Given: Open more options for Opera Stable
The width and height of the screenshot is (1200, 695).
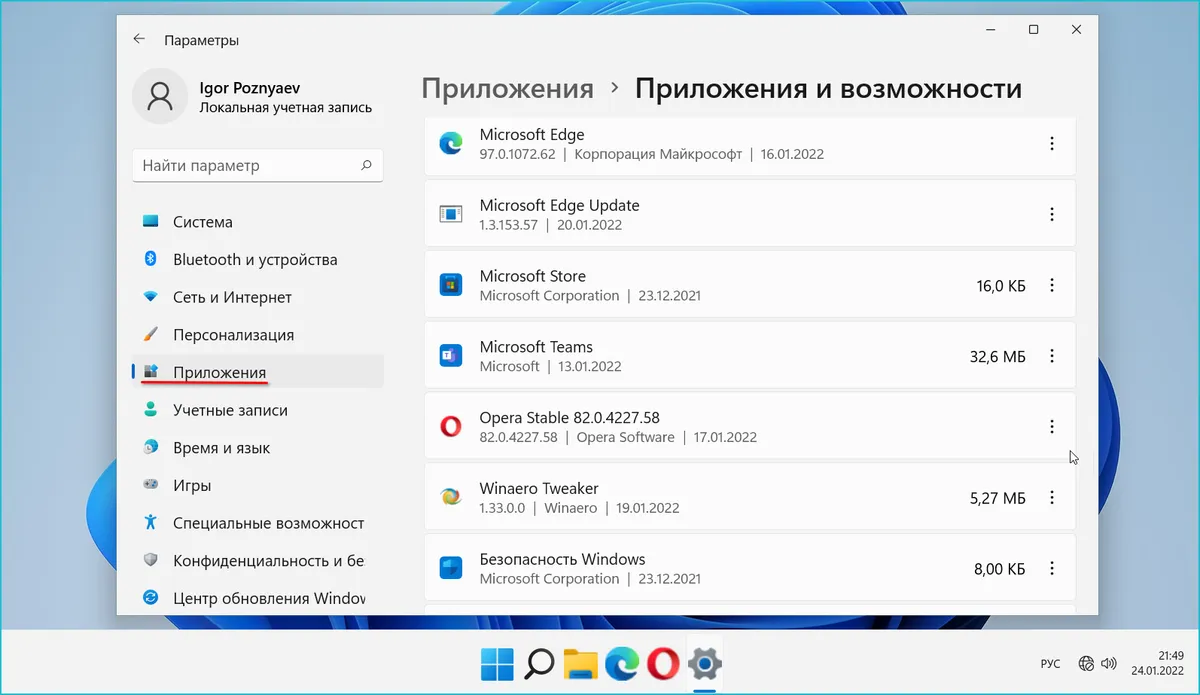Looking at the screenshot, I should (x=1051, y=427).
